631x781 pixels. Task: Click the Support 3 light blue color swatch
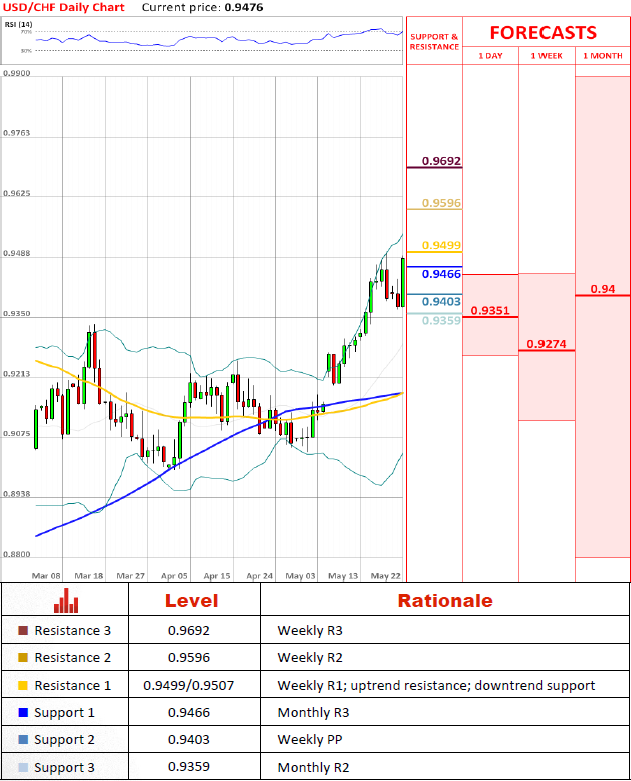(x=23, y=768)
